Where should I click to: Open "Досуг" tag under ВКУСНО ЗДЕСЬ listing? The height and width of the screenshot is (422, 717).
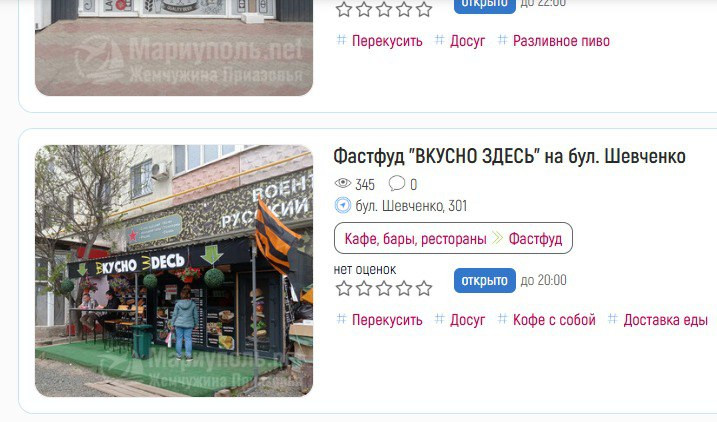click(467, 320)
